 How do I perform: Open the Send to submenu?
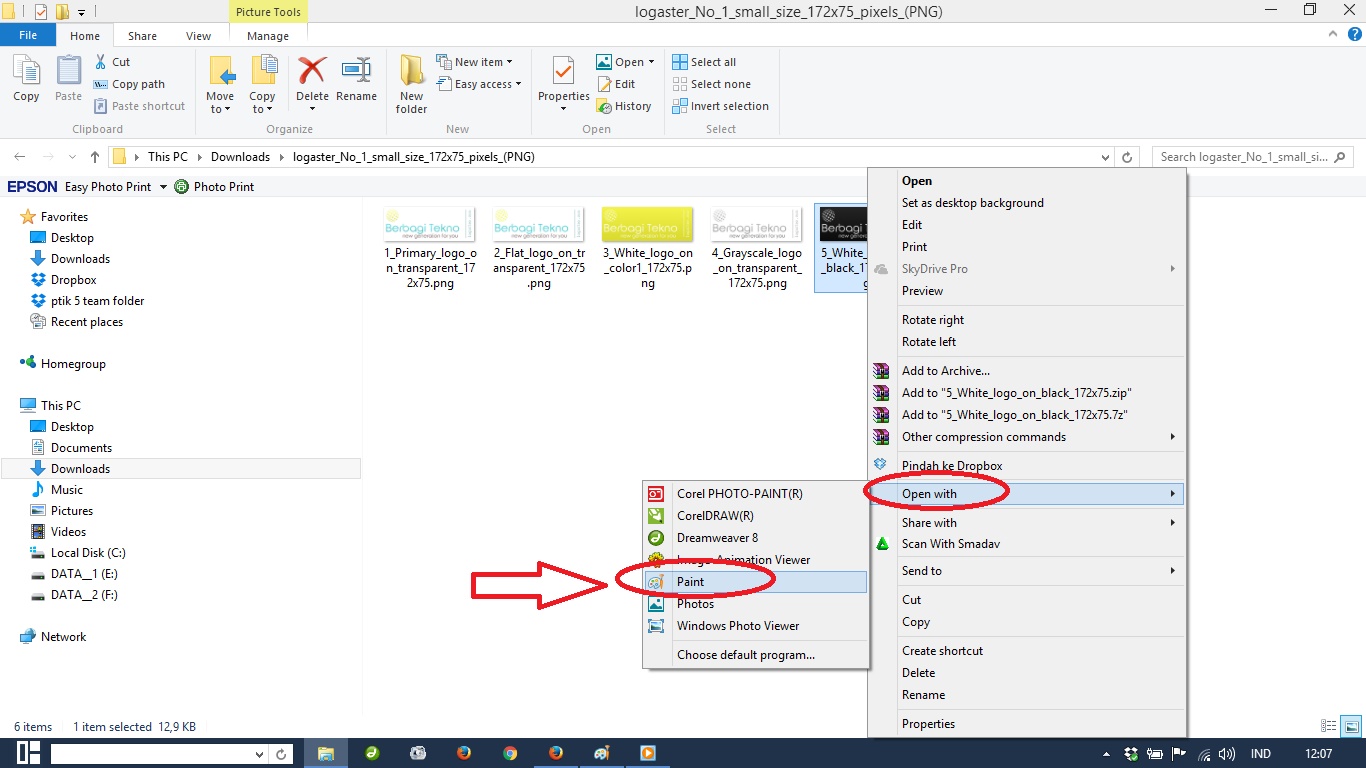coord(1027,571)
